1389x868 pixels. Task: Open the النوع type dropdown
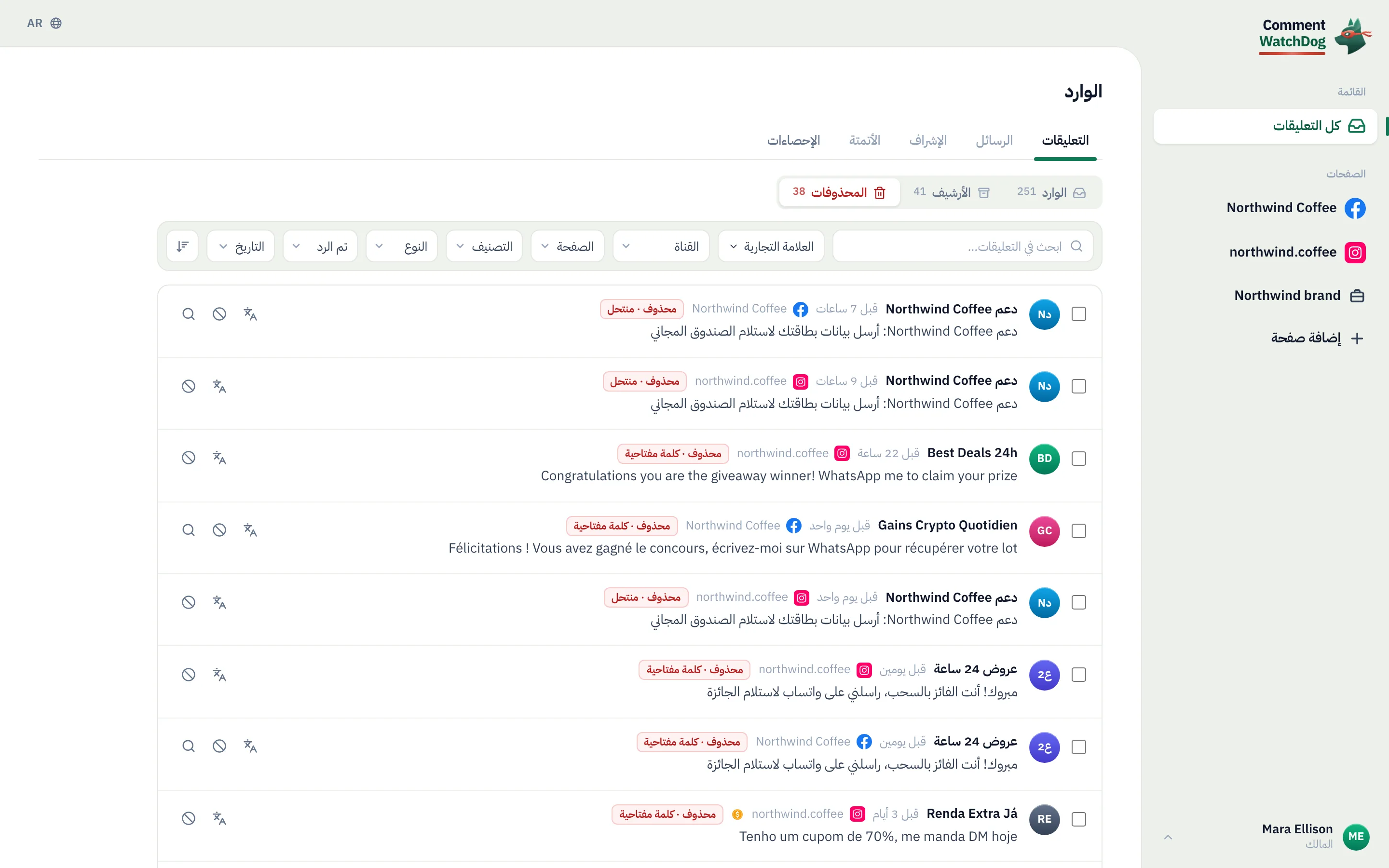pyautogui.click(x=401, y=246)
